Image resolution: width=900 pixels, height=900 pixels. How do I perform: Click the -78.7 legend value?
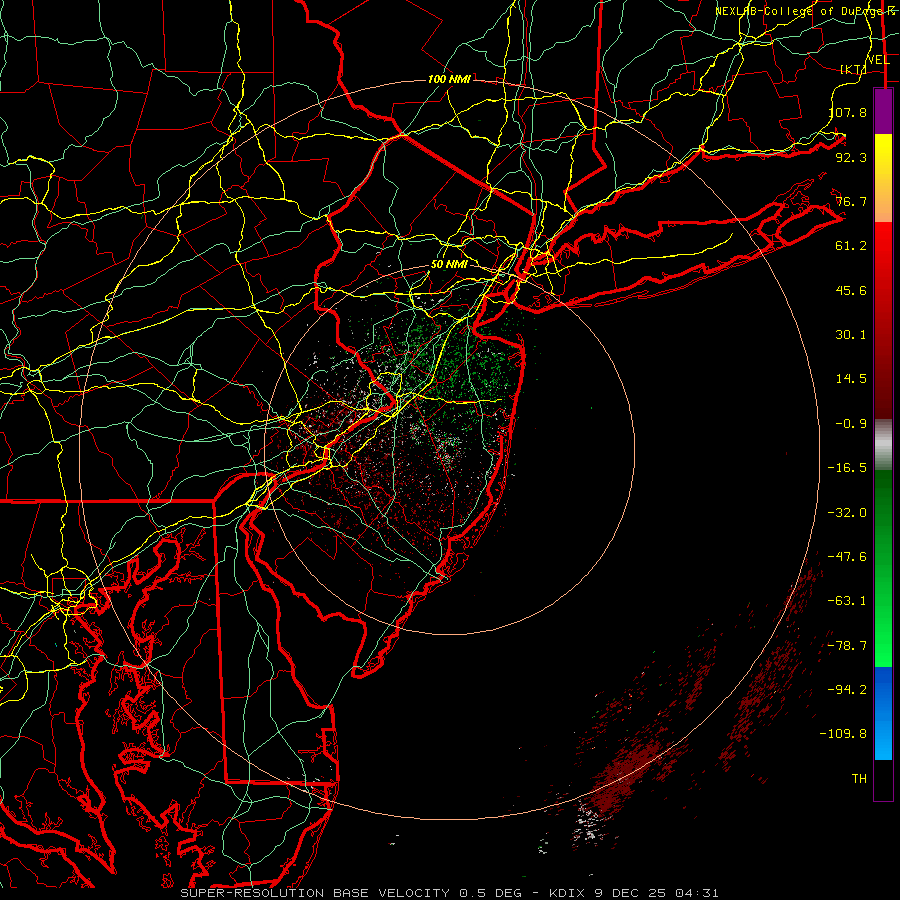point(848,646)
